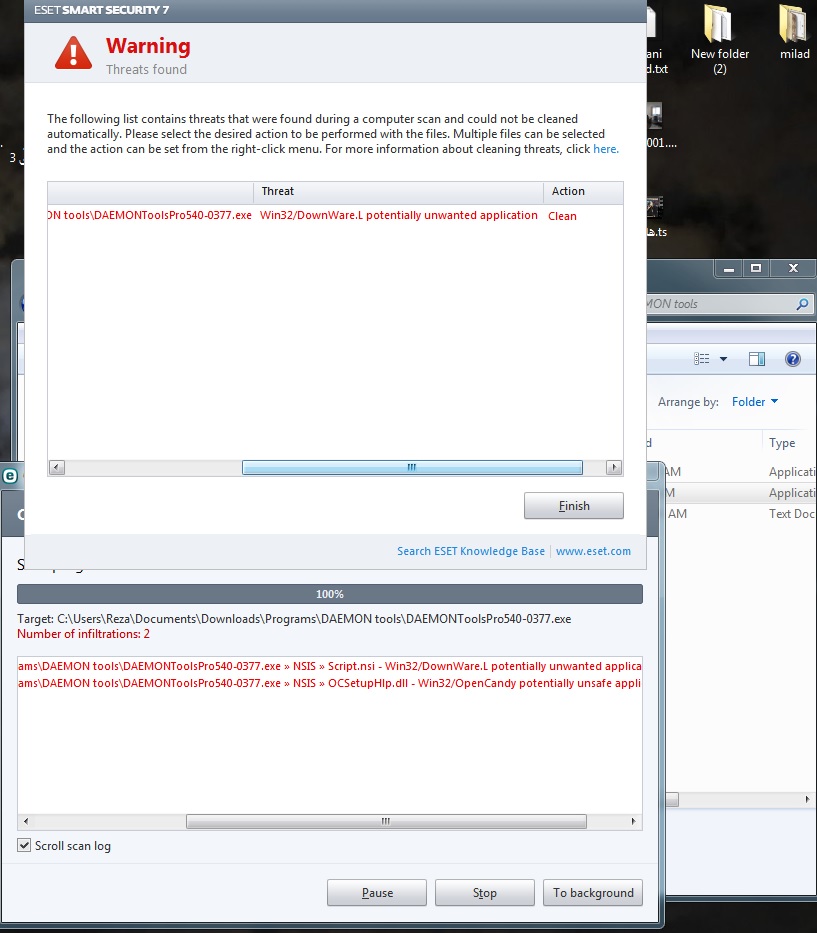Image resolution: width=817 pixels, height=933 pixels.
Task: Open the 'New folder (2)' desktop folder
Action: pyautogui.click(x=719, y=27)
